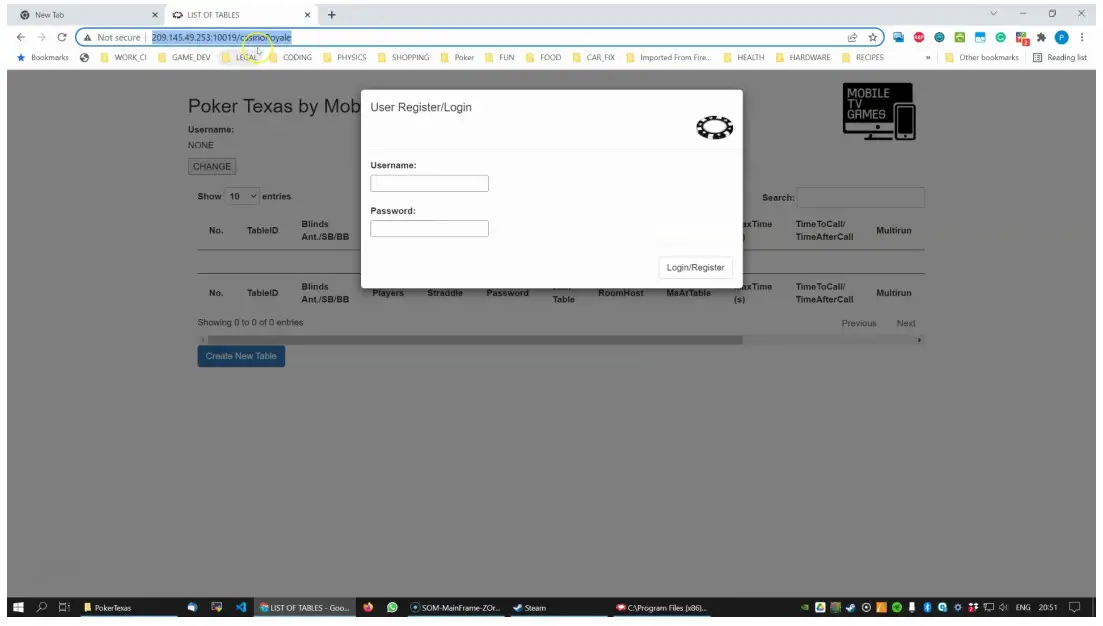The width and height of the screenshot is (1103, 626).
Task: Open the Bluetooth tray icon
Action: tap(927, 607)
